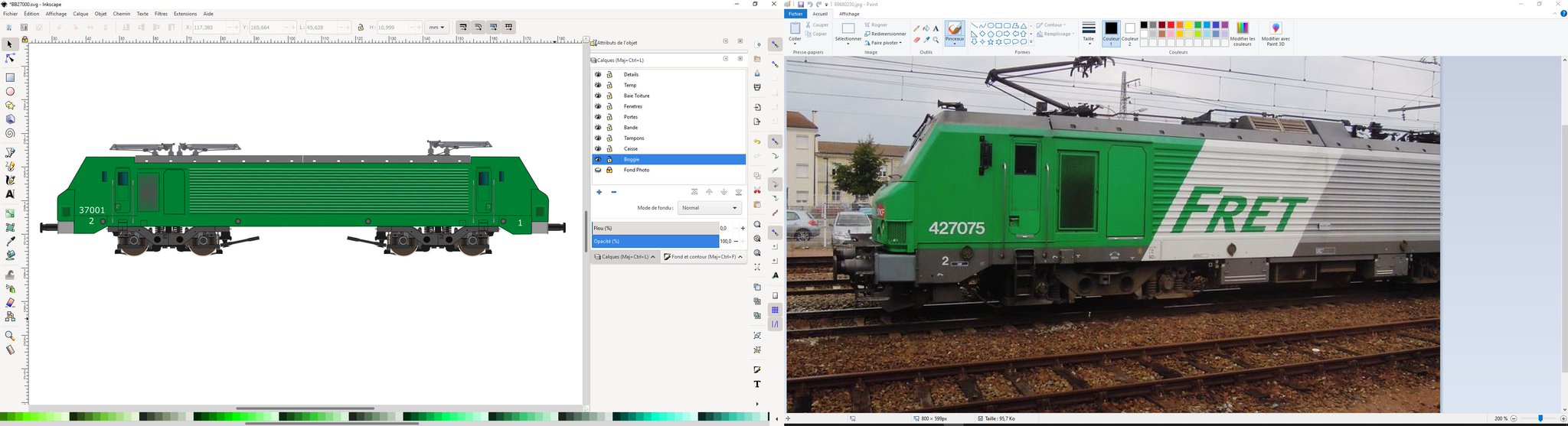Viewport: 1568px width, 426px height.
Task: Toggle width and height ratio lock in Inkscape
Action: point(361,27)
